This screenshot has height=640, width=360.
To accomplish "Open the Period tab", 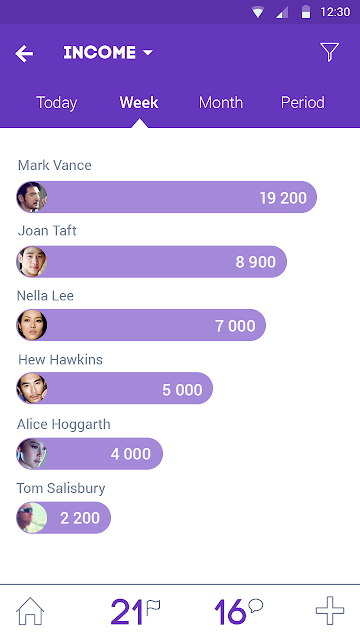I will (303, 102).
